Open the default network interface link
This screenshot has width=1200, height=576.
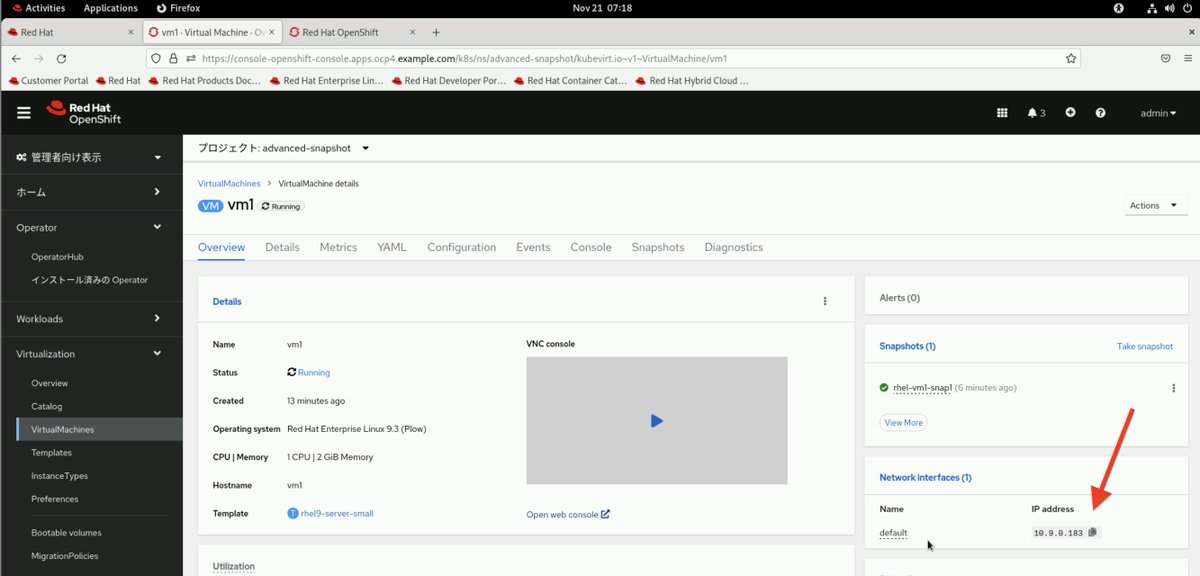893,533
